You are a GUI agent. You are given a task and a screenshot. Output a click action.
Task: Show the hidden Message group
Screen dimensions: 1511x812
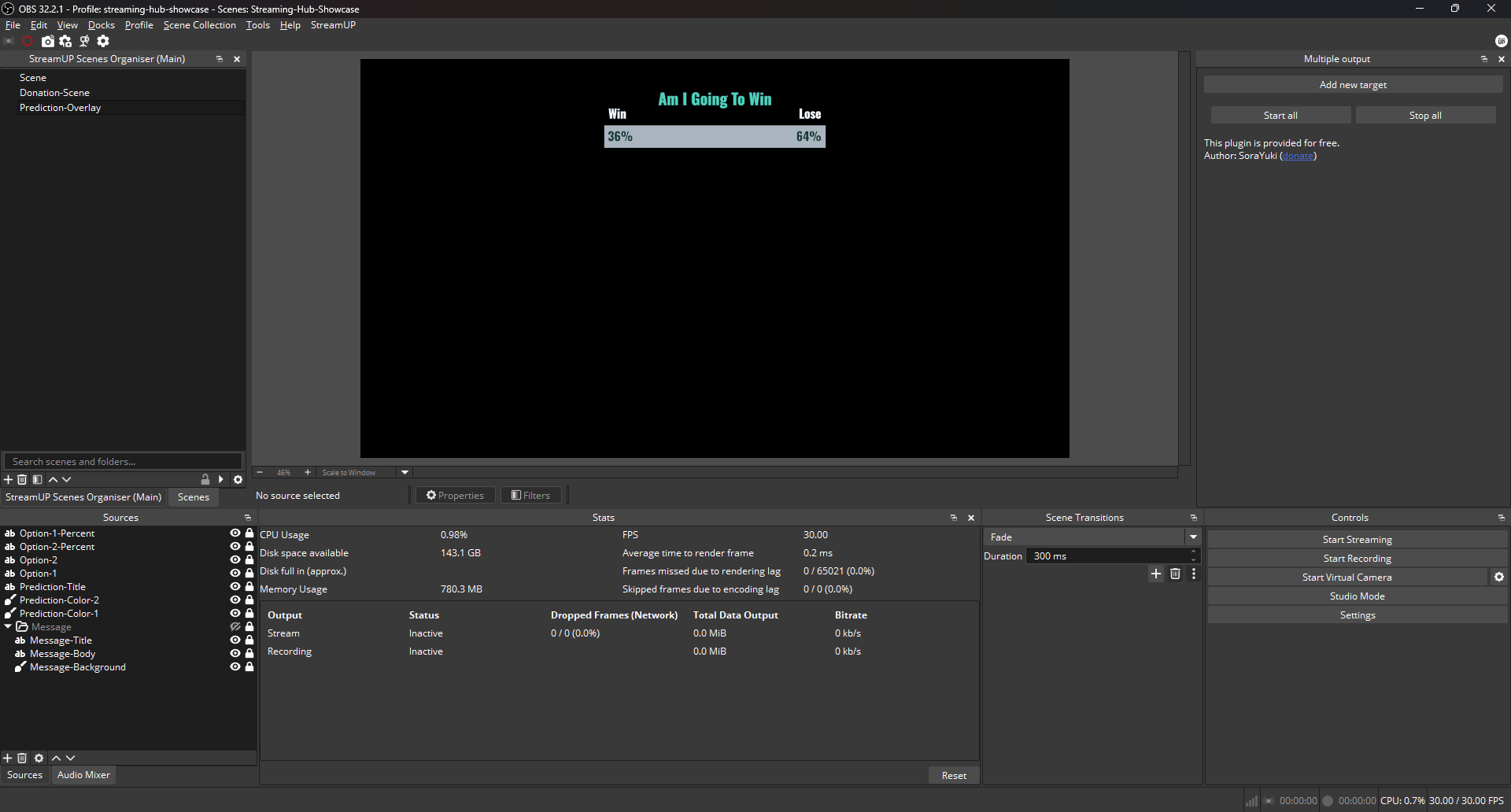[x=235, y=626]
